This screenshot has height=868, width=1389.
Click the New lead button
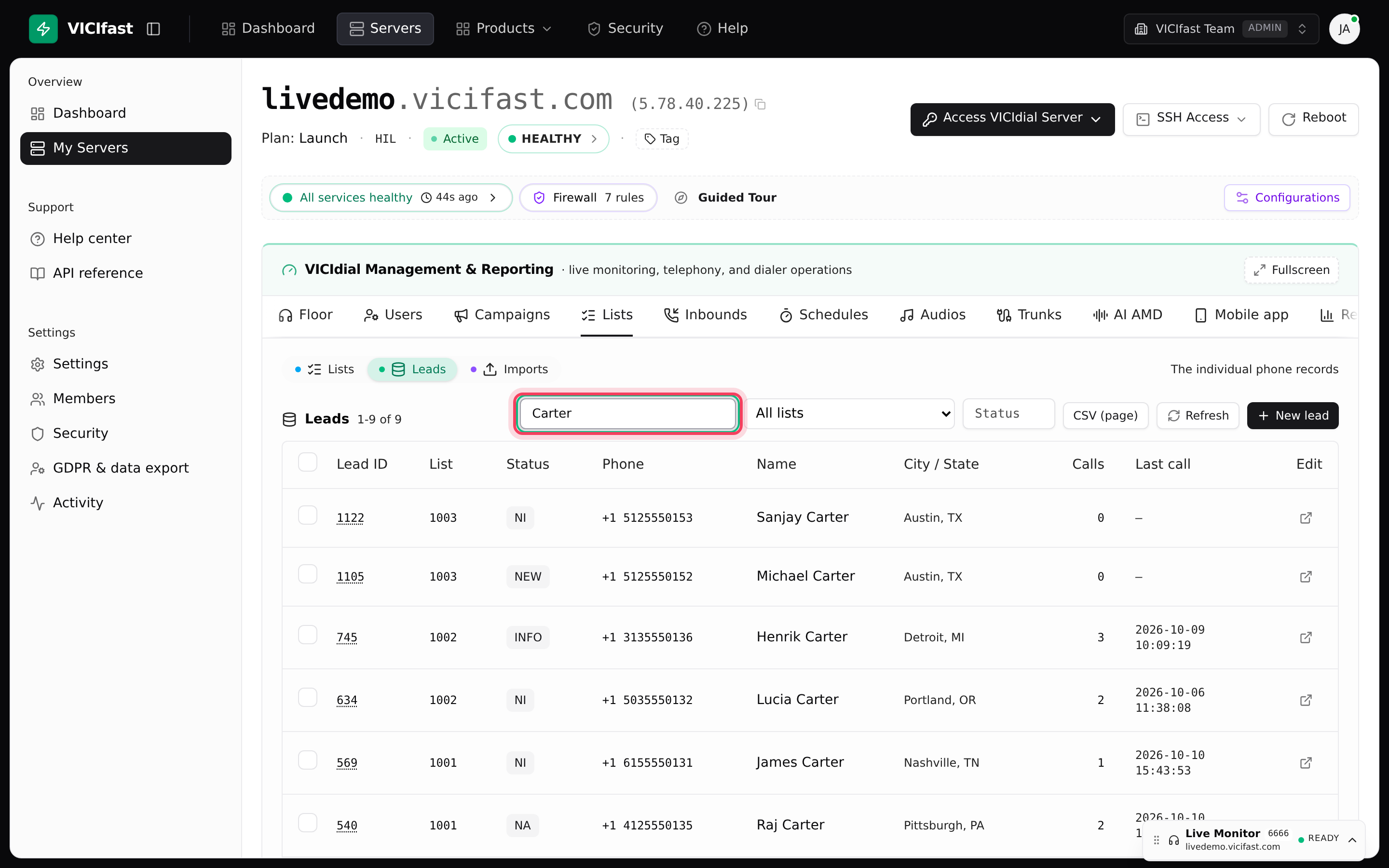click(x=1293, y=416)
